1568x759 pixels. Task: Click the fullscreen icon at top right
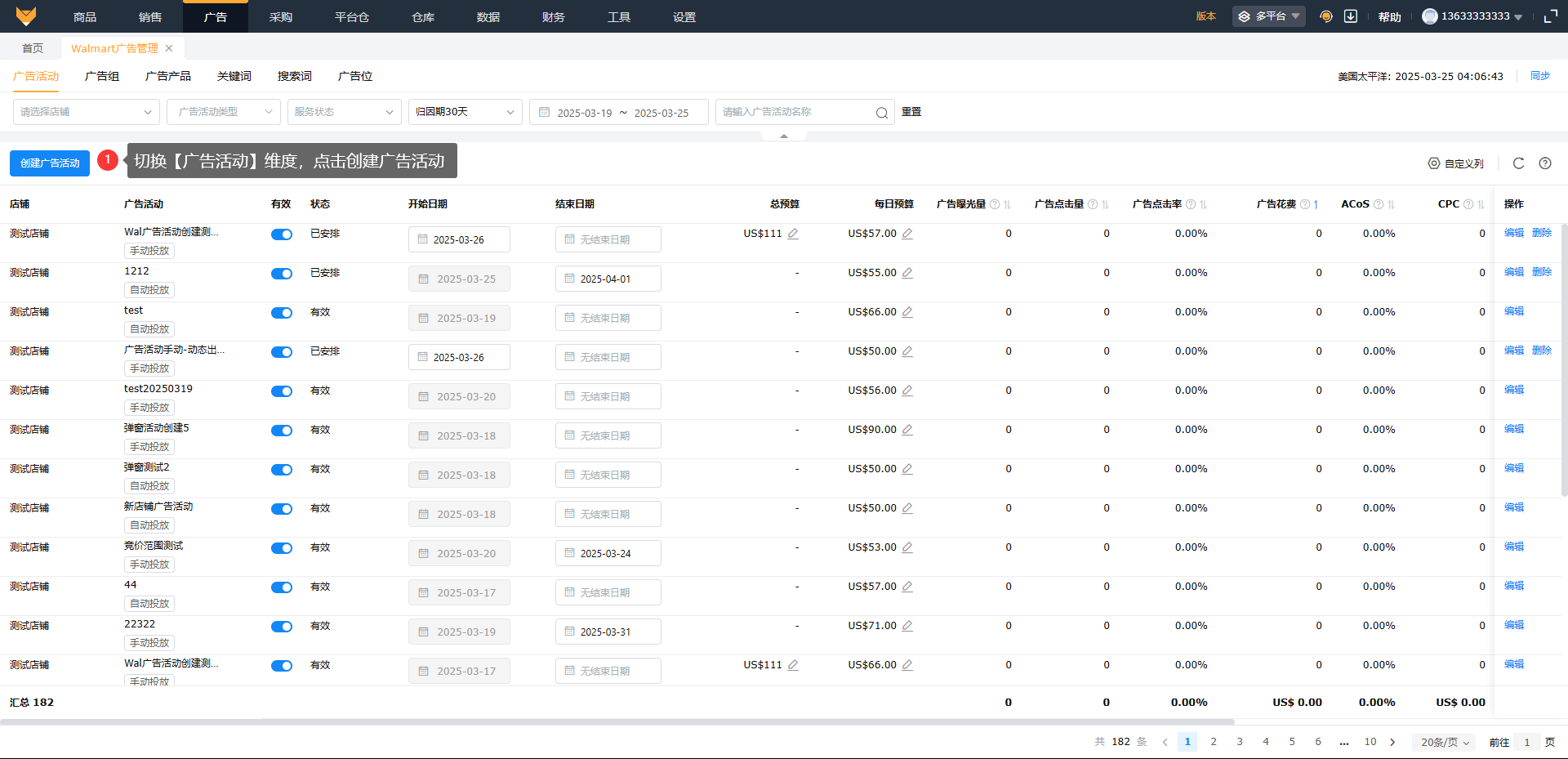click(1550, 16)
